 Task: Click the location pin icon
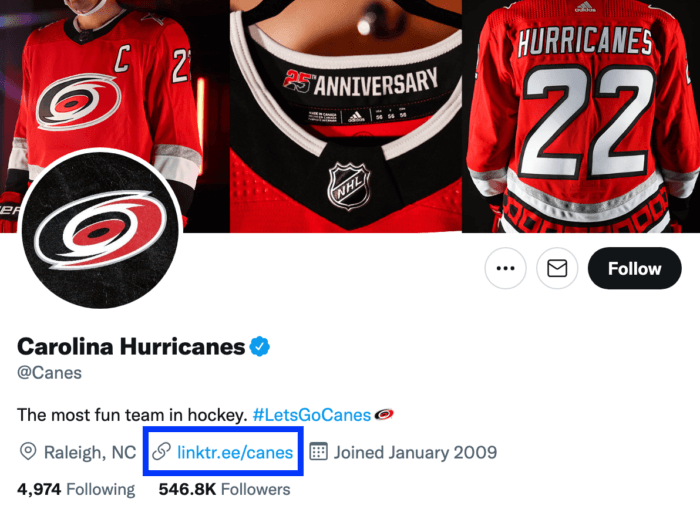tap(28, 452)
